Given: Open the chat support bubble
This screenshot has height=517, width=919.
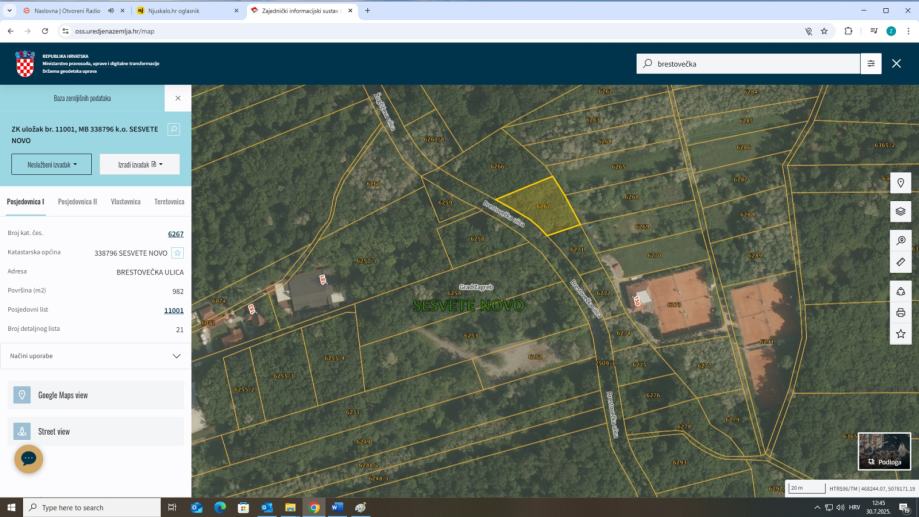Looking at the screenshot, I should [x=29, y=458].
